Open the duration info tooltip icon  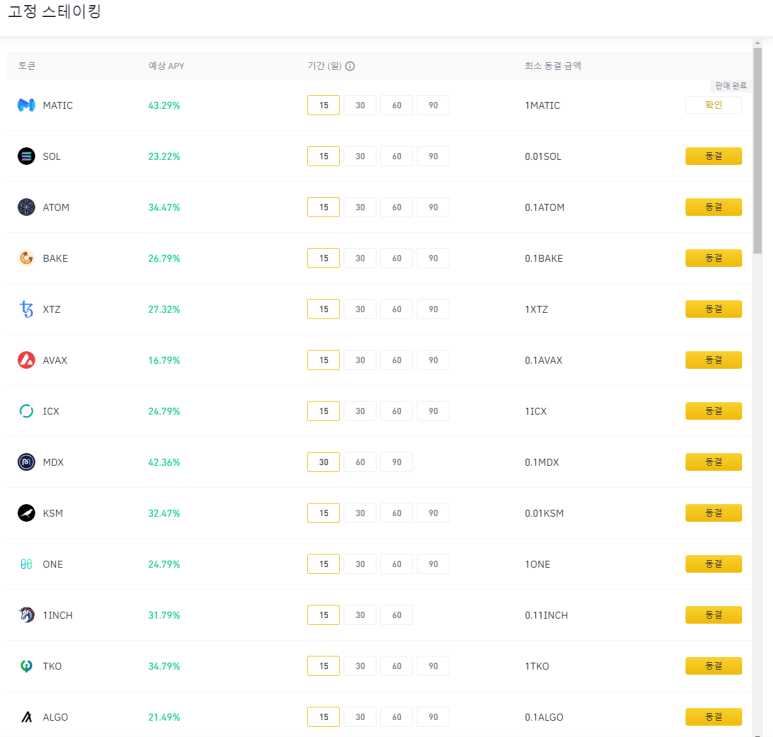click(350, 67)
